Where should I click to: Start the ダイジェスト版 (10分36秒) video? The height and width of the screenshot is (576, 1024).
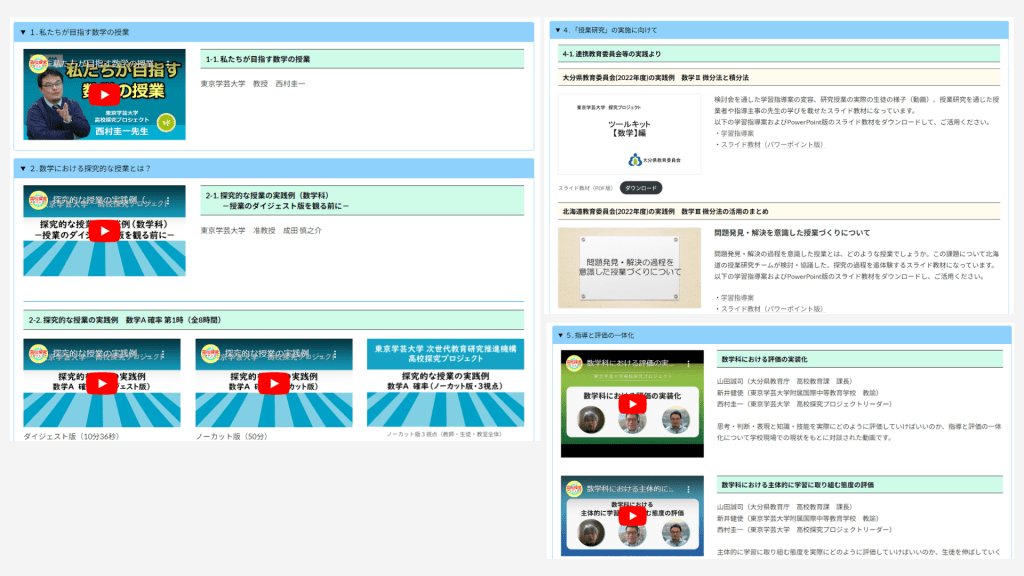pyautogui.click(x=102, y=383)
